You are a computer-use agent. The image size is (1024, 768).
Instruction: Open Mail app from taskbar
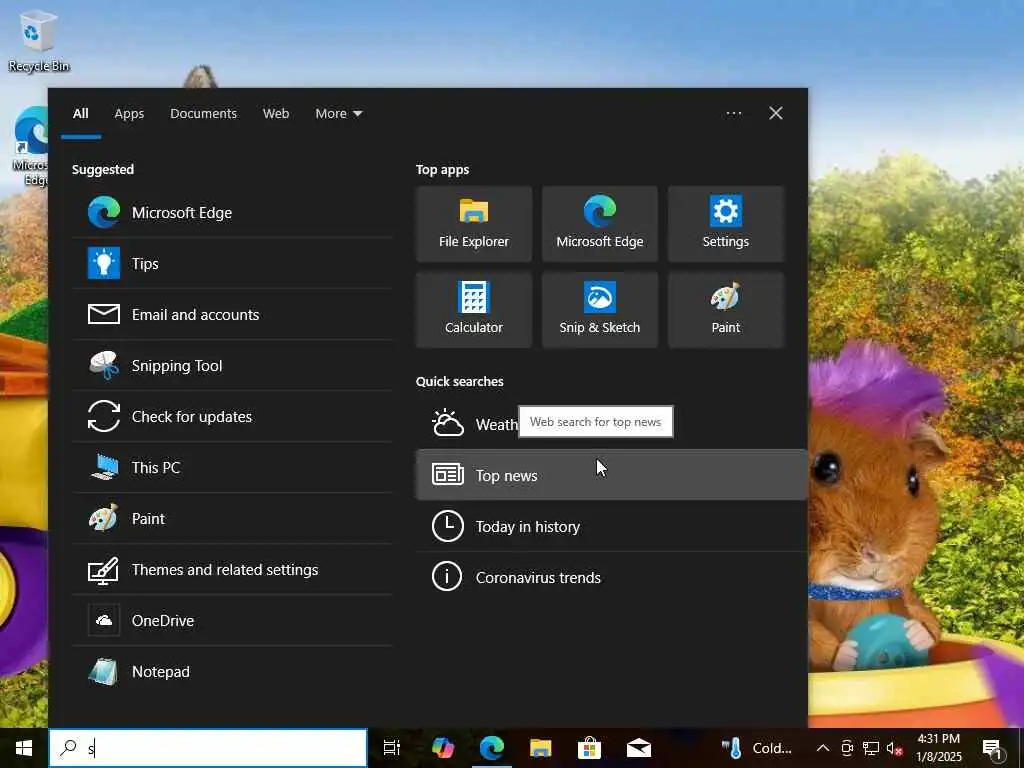click(638, 748)
